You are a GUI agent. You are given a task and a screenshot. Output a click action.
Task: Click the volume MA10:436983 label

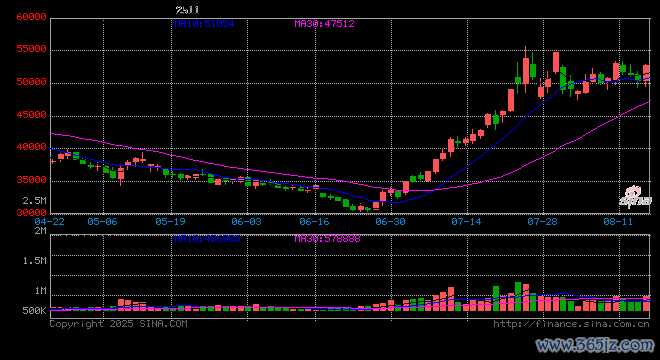(x=208, y=239)
